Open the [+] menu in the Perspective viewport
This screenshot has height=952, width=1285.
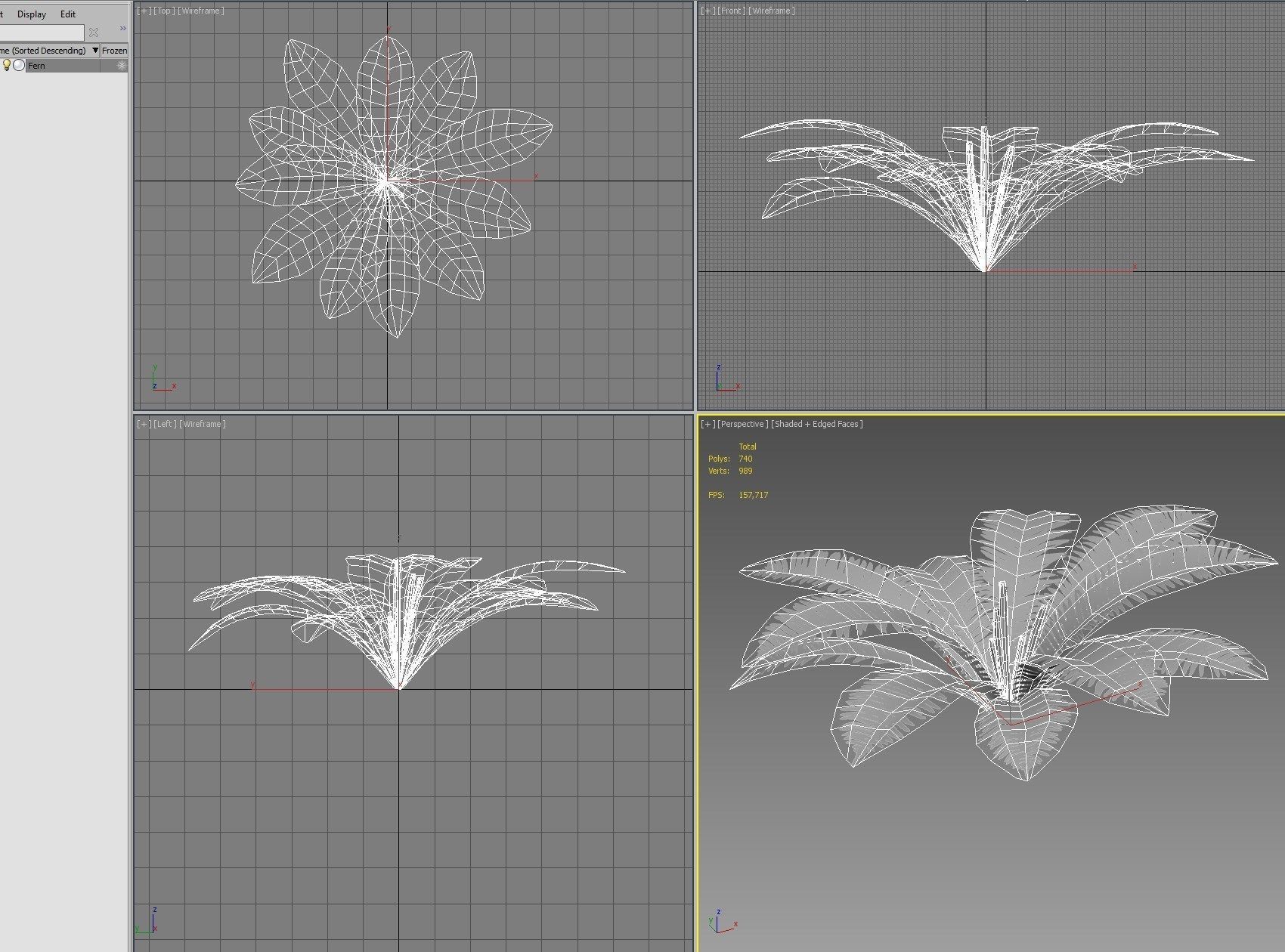708,424
